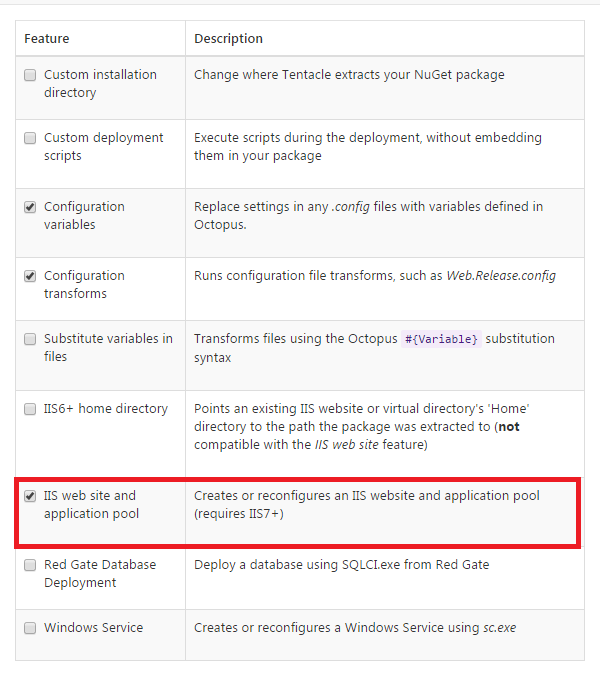600x675 pixels.
Task: Click the 'Configuration variables' label text
Action: [84, 216]
